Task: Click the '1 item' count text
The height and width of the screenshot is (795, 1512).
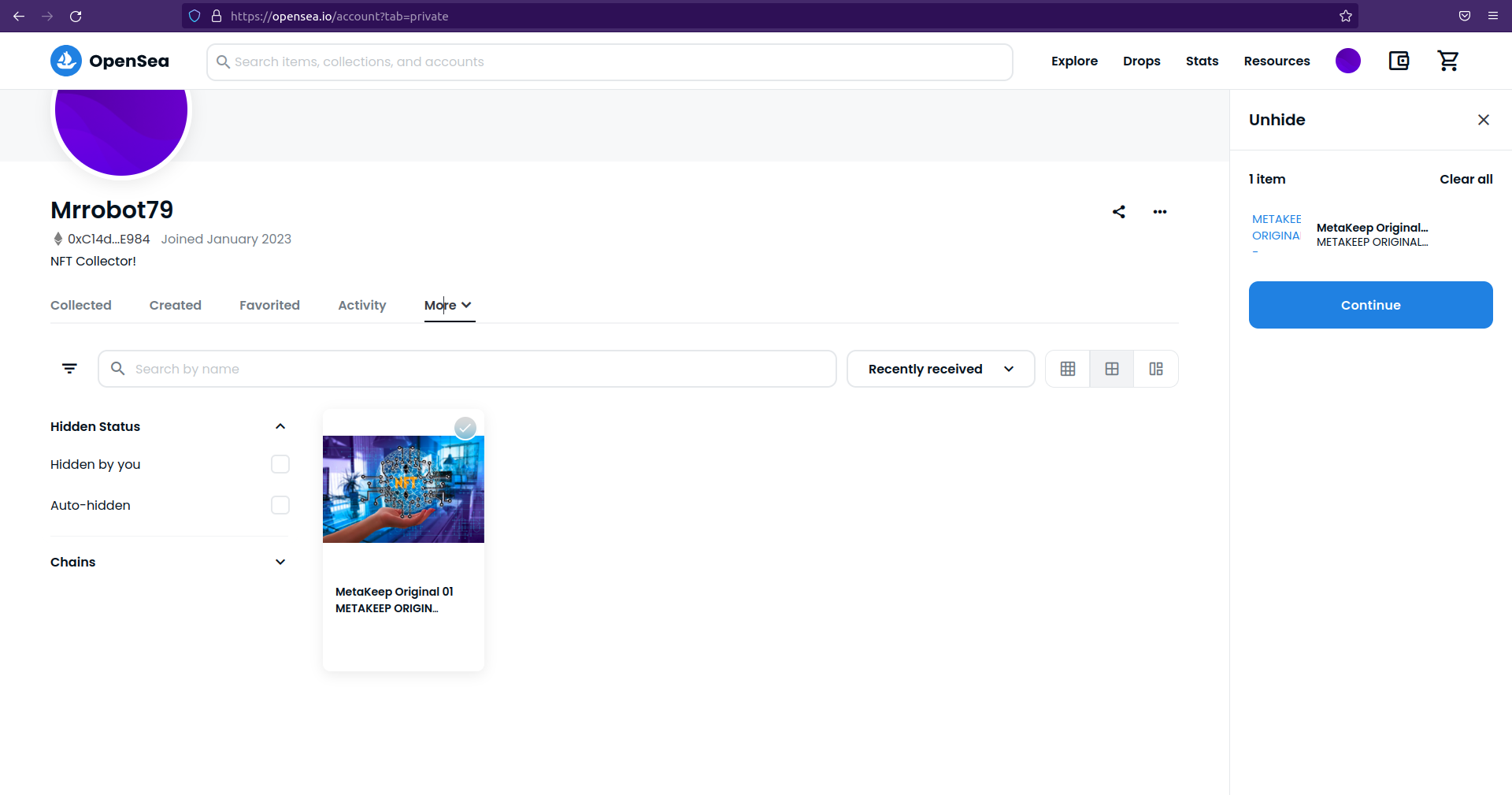Action: [1267, 179]
